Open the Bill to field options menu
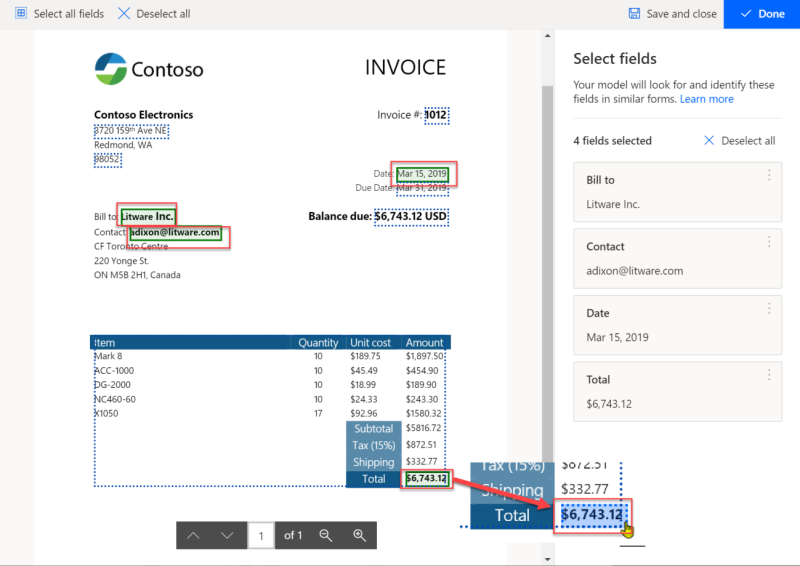The width and height of the screenshot is (800, 566). point(769,175)
